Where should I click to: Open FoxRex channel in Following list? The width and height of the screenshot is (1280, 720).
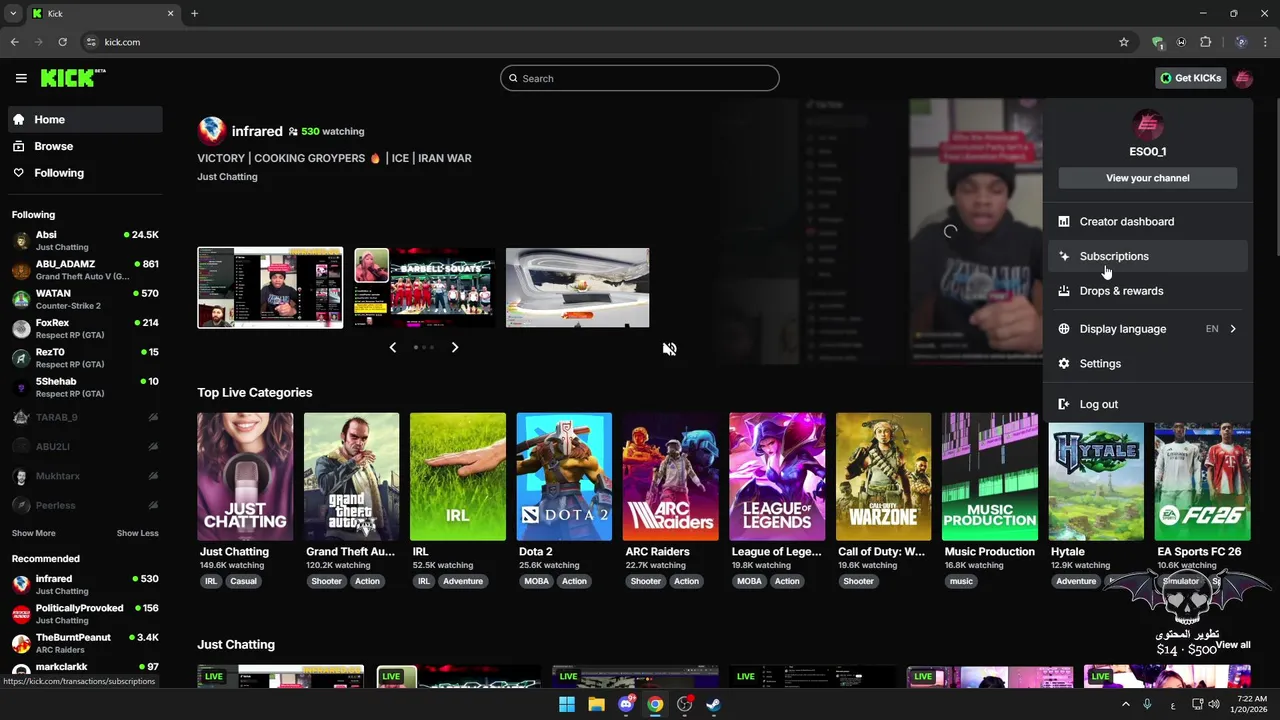[x=86, y=329]
